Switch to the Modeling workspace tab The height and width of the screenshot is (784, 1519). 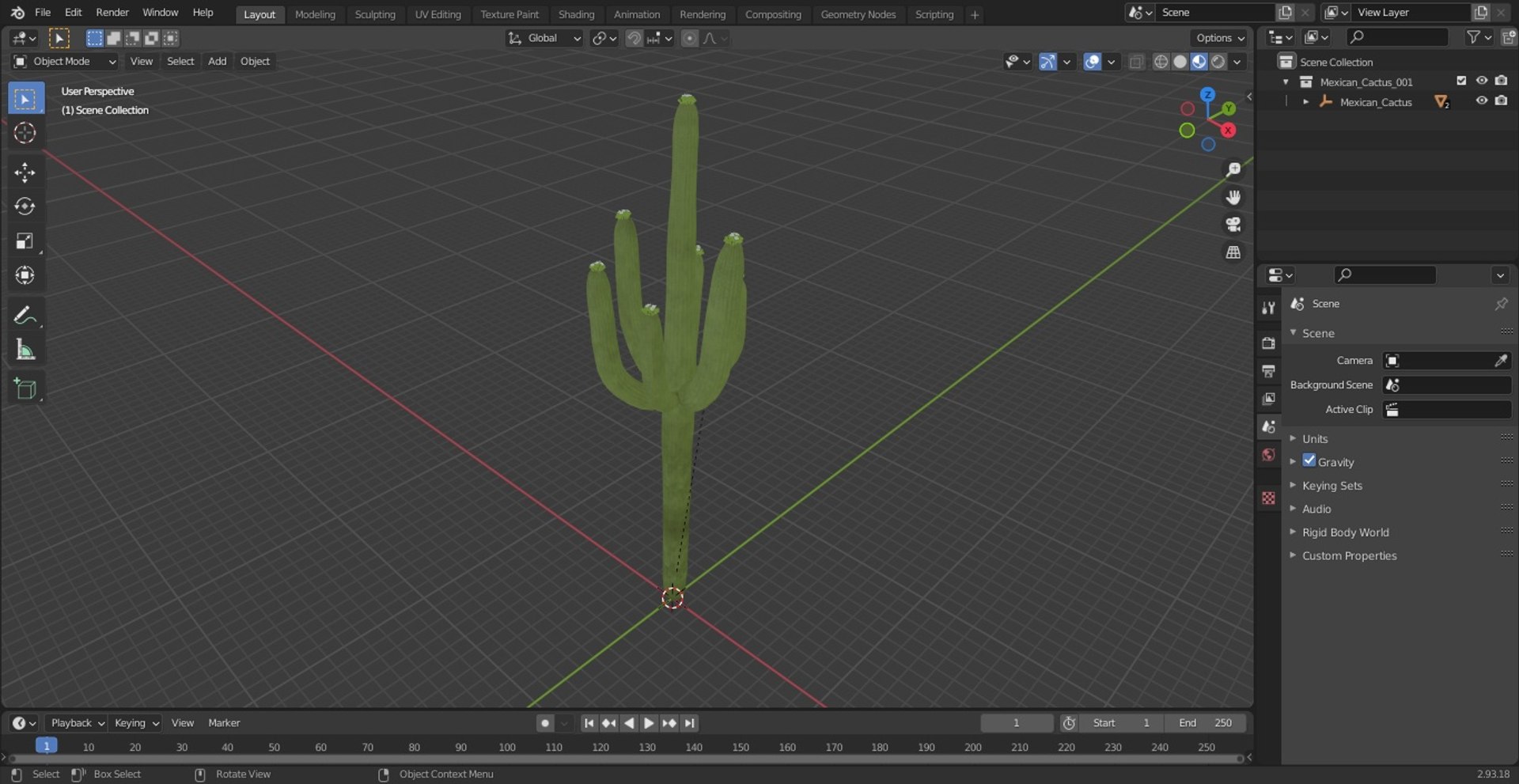click(315, 14)
